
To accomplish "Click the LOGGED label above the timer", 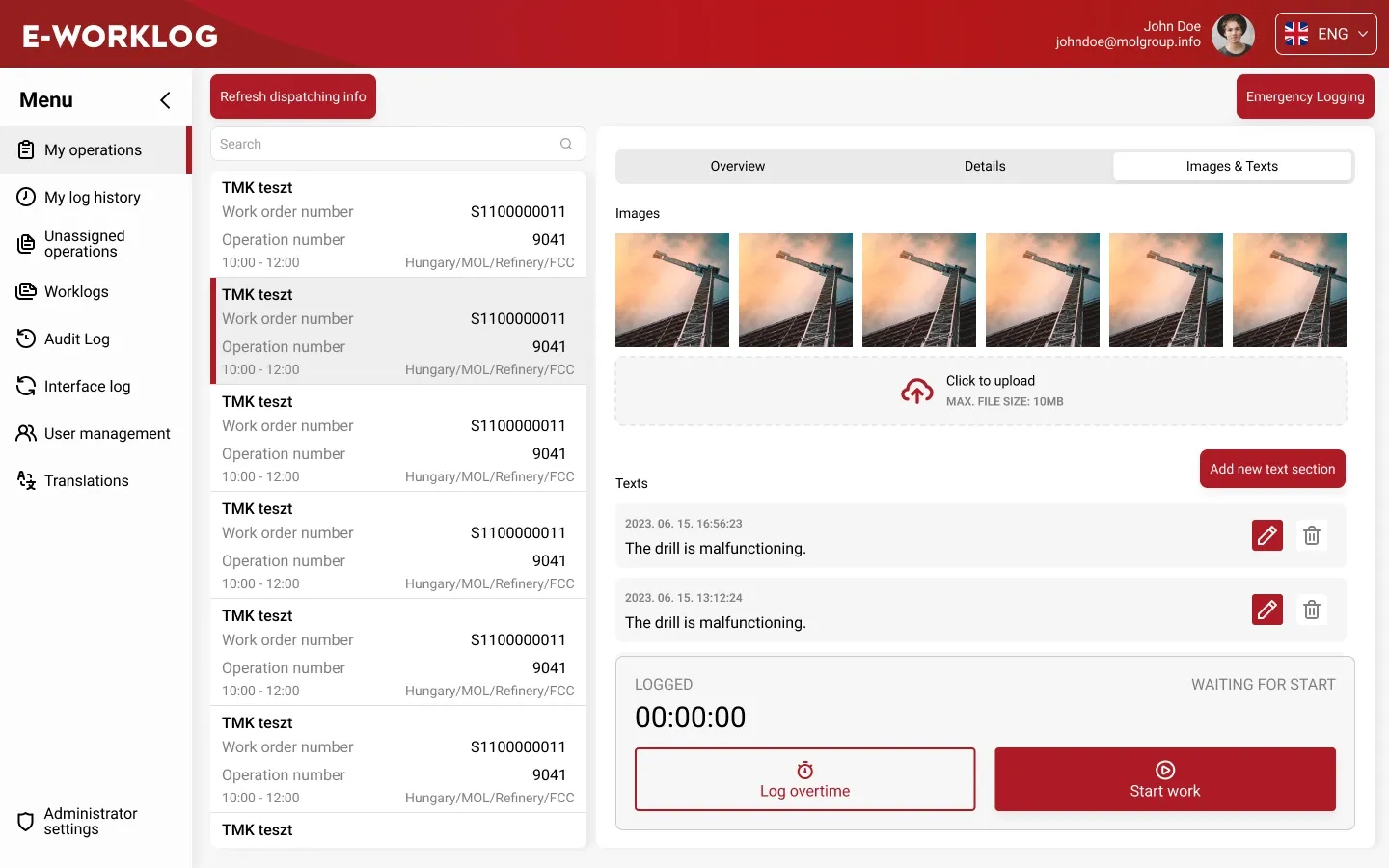I will 664,685.
